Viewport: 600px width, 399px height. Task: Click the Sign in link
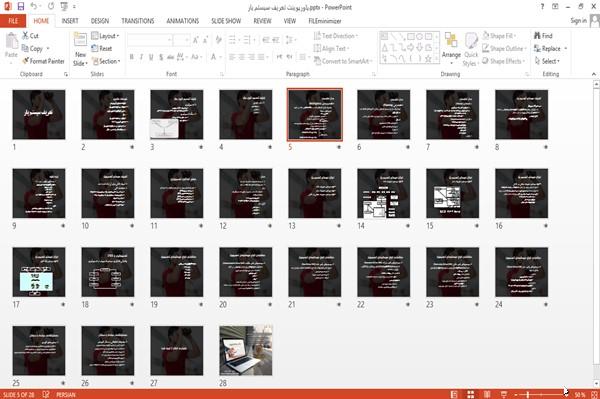click(x=578, y=21)
